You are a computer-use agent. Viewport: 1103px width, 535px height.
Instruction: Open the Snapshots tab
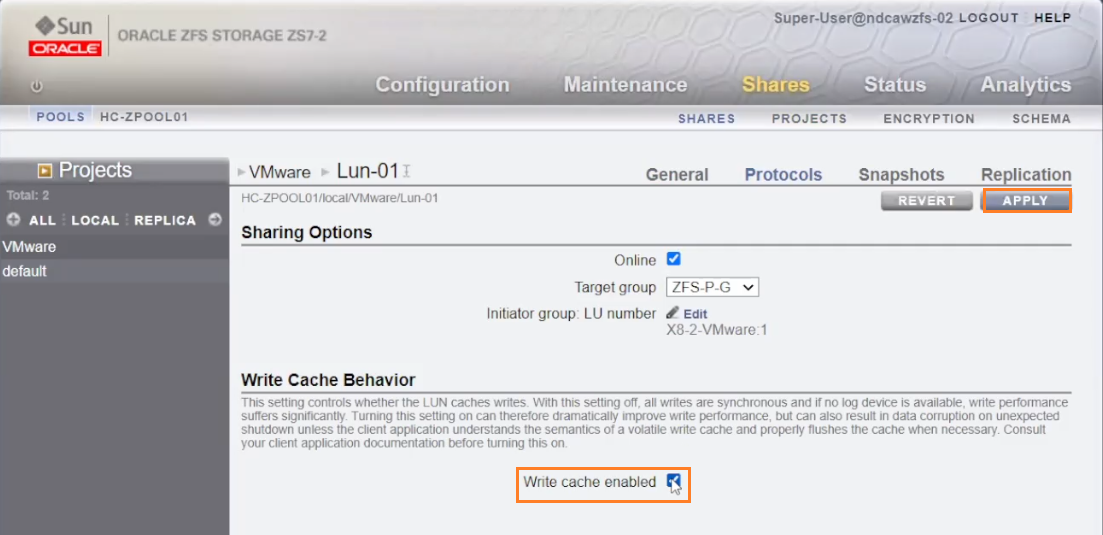pyautogui.click(x=901, y=174)
